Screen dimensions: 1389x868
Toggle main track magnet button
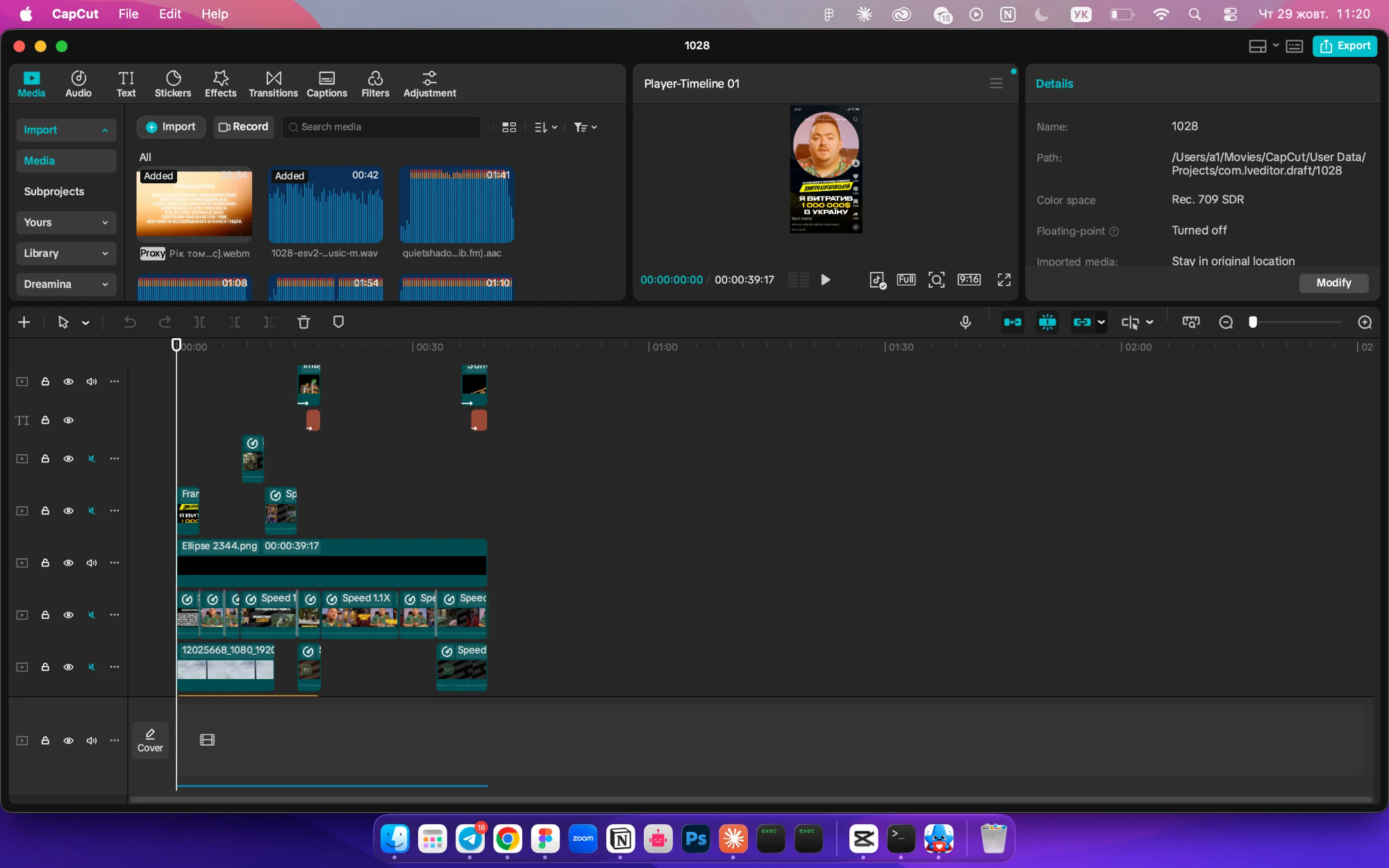[1013, 322]
